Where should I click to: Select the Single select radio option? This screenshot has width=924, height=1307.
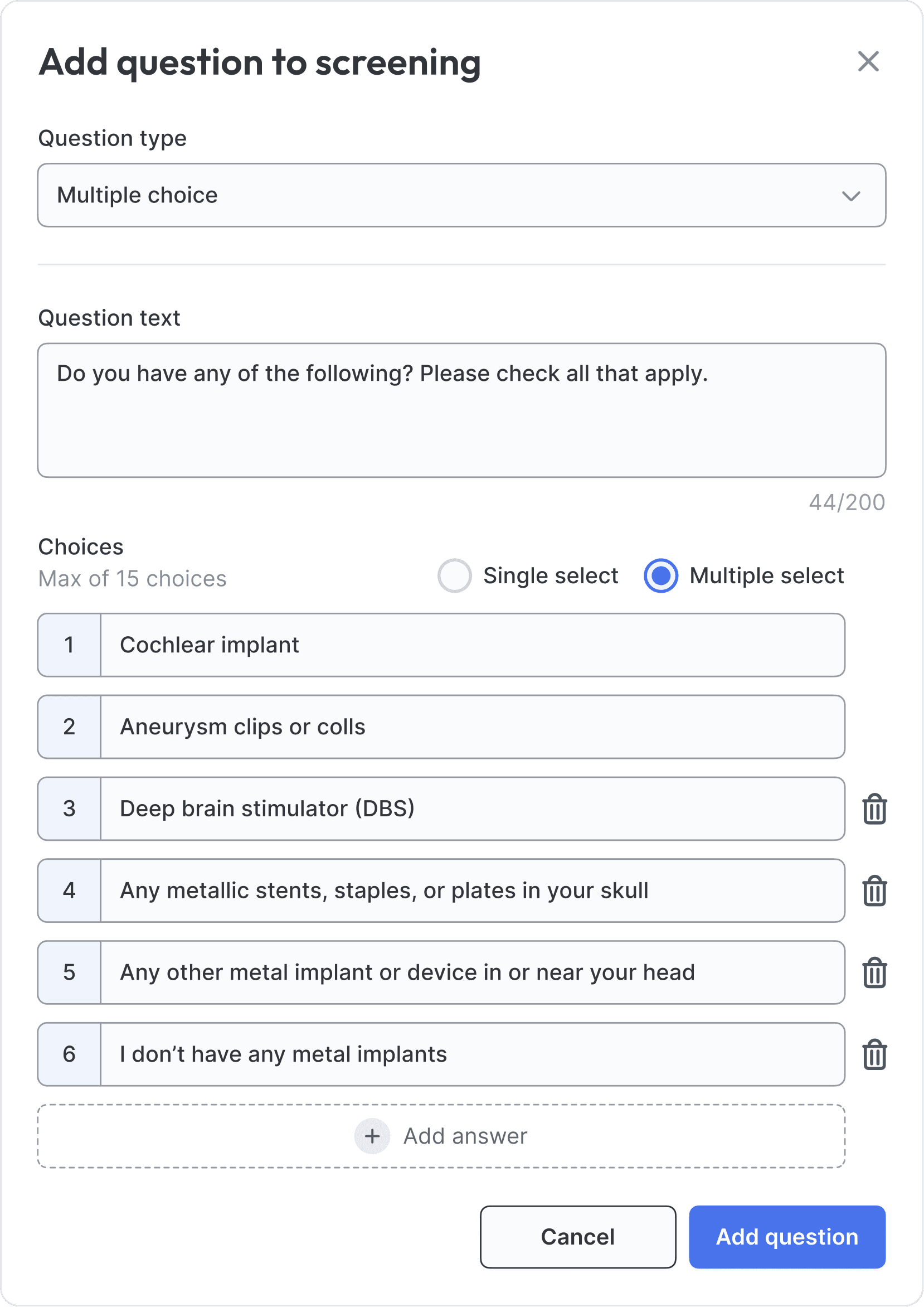point(454,575)
